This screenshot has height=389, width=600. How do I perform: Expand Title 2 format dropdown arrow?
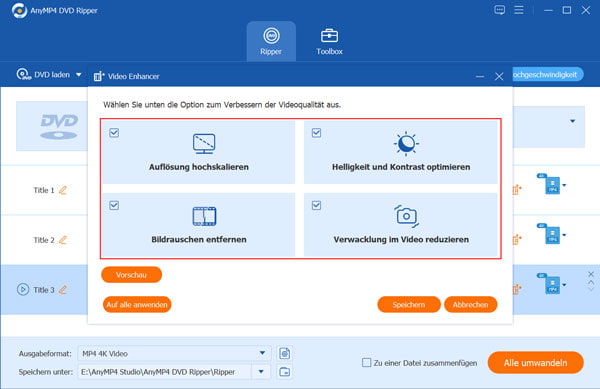564,235
